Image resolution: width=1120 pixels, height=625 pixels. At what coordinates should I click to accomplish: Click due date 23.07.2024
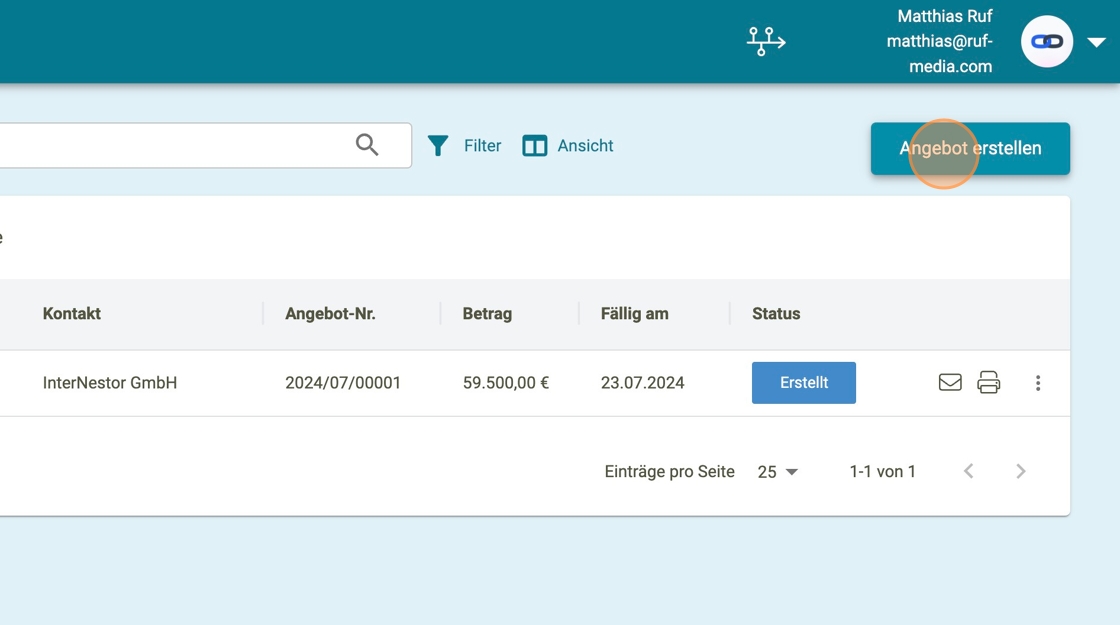coord(642,383)
